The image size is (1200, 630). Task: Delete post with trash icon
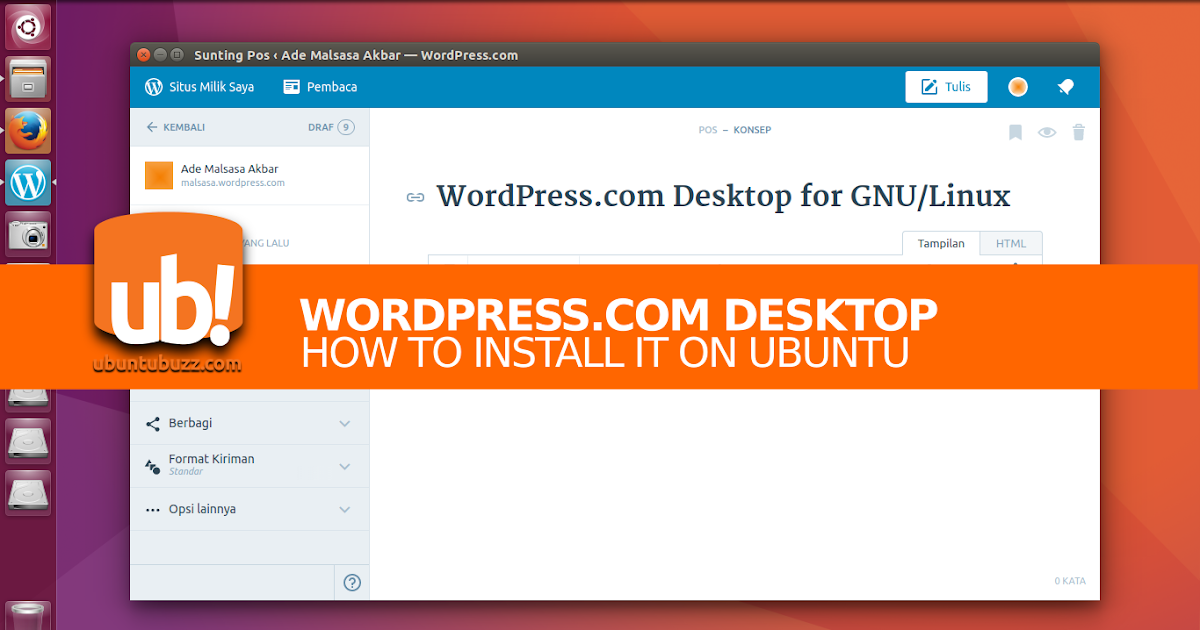click(1079, 132)
